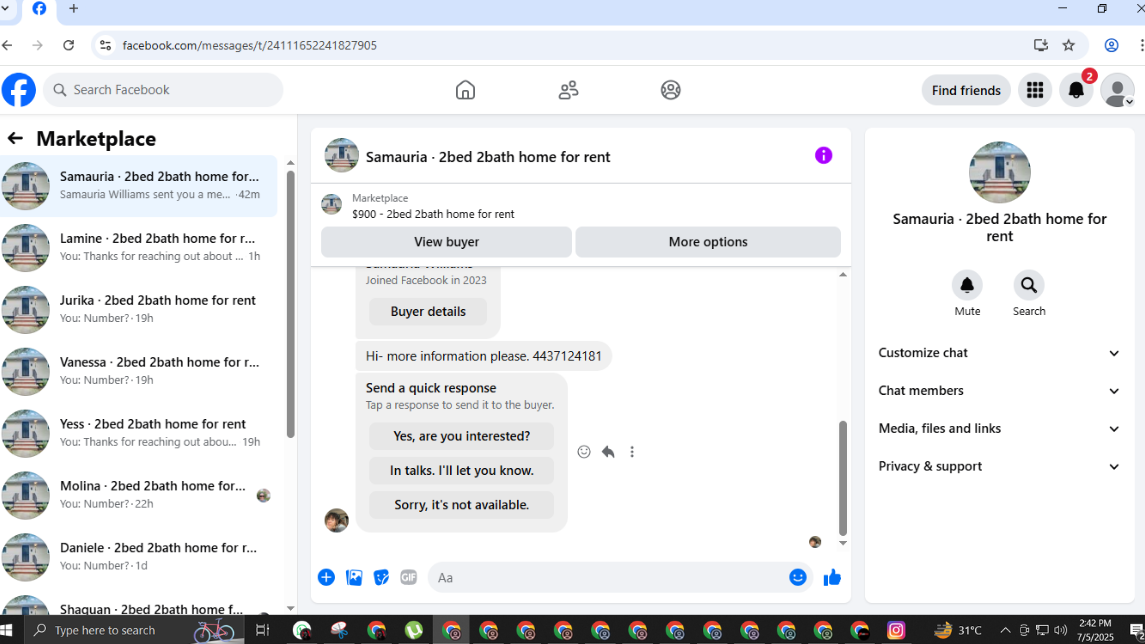Click the browser address bar URL
This screenshot has width=1145, height=644.
tap(250, 45)
